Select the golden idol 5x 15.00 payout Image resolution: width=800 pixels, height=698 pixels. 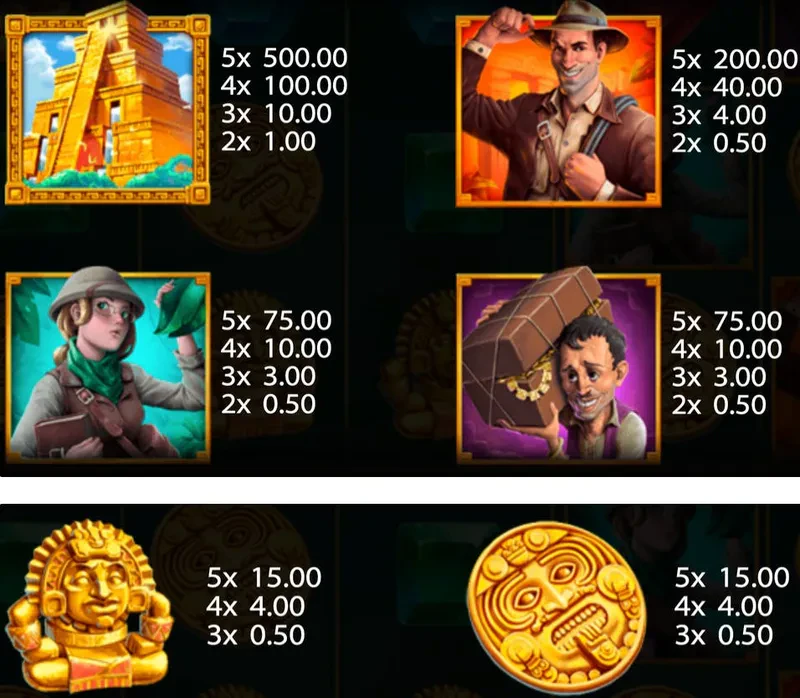coord(264,578)
